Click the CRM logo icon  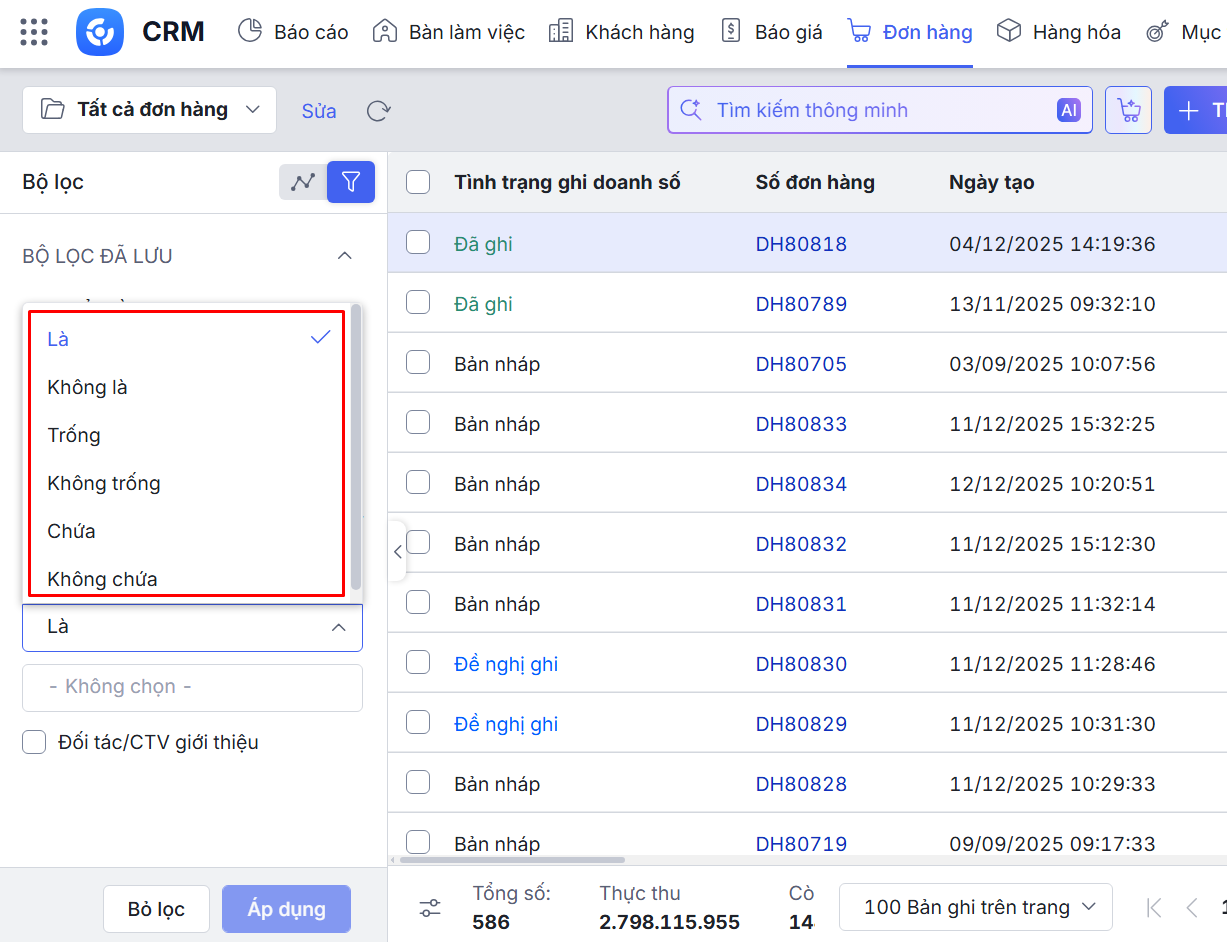point(100,32)
